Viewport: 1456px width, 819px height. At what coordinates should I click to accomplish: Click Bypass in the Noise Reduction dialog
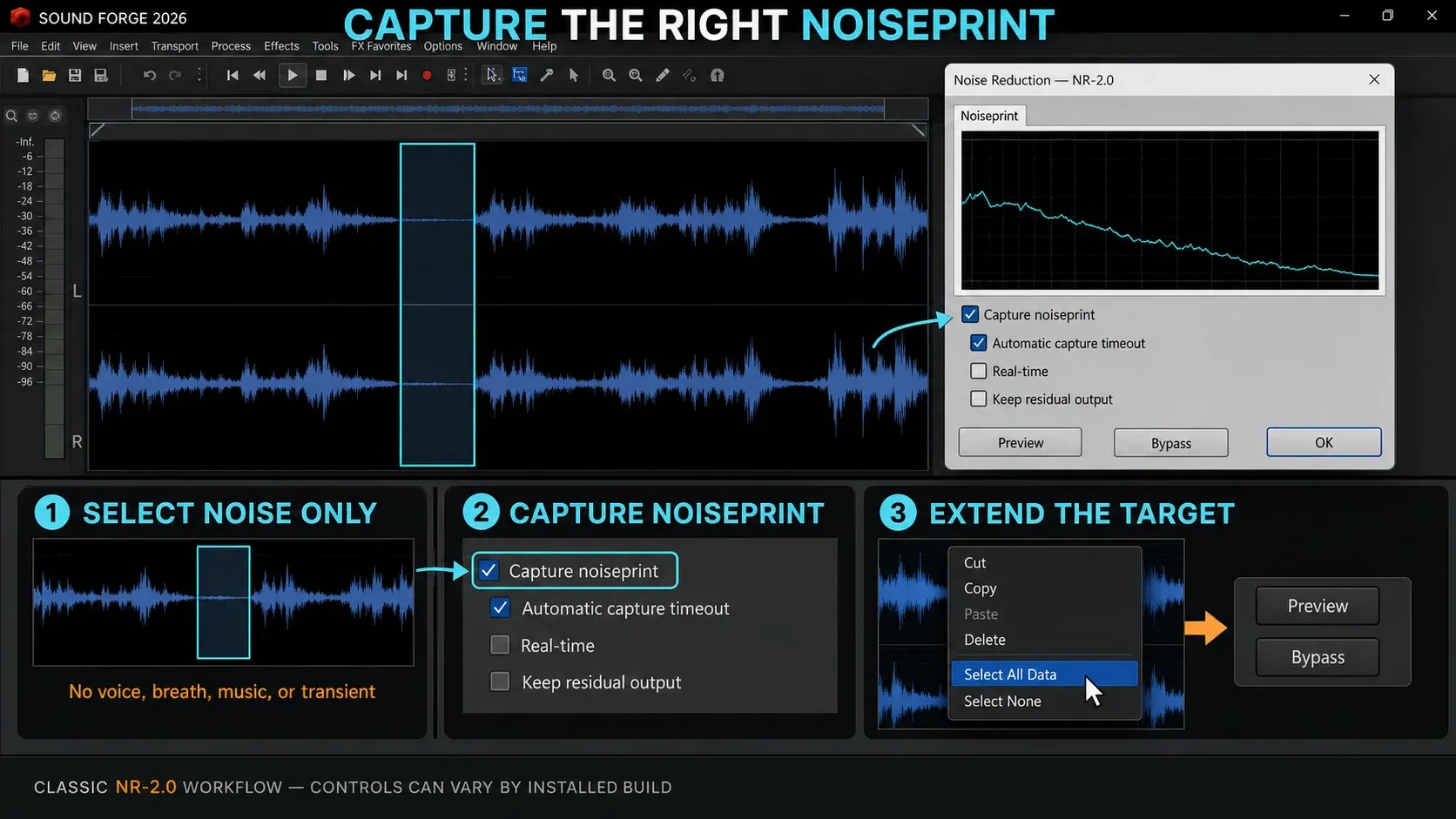pos(1171,443)
